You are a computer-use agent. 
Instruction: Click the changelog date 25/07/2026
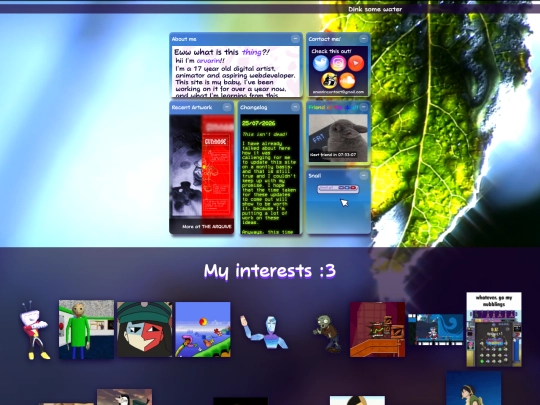pos(258,124)
